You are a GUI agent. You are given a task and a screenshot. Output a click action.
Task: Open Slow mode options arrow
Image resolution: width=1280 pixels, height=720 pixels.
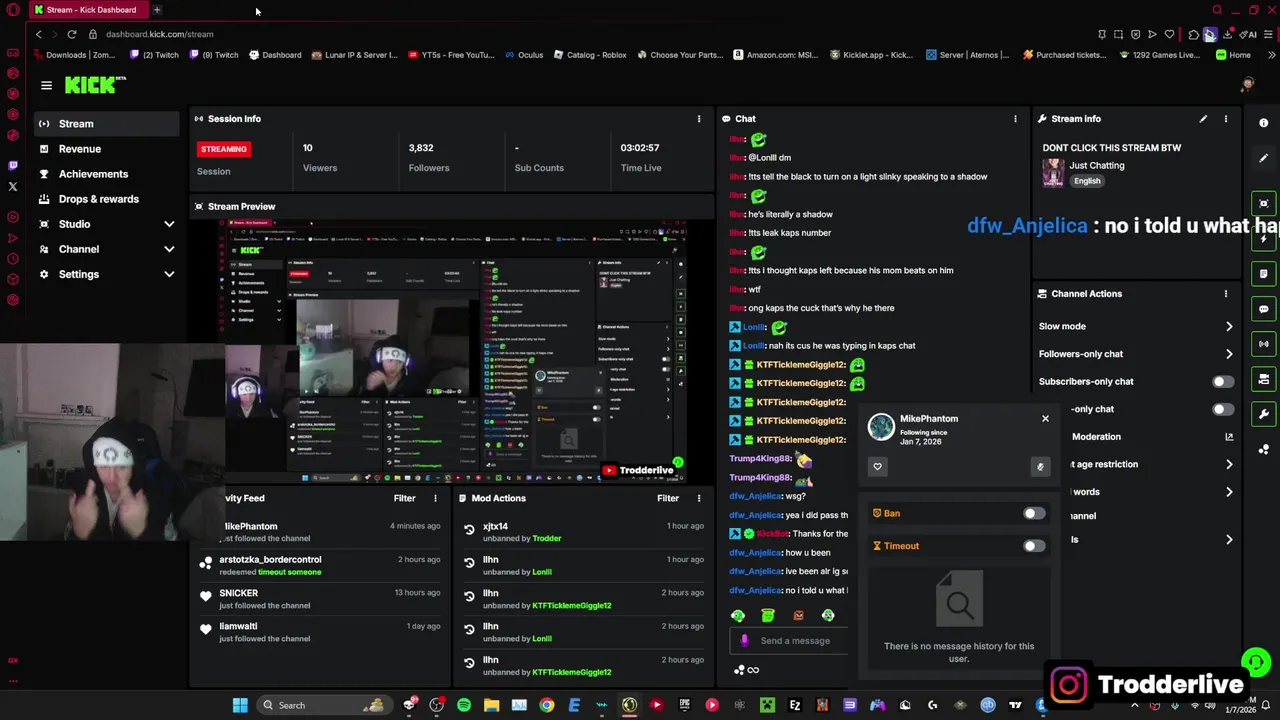(x=1229, y=327)
